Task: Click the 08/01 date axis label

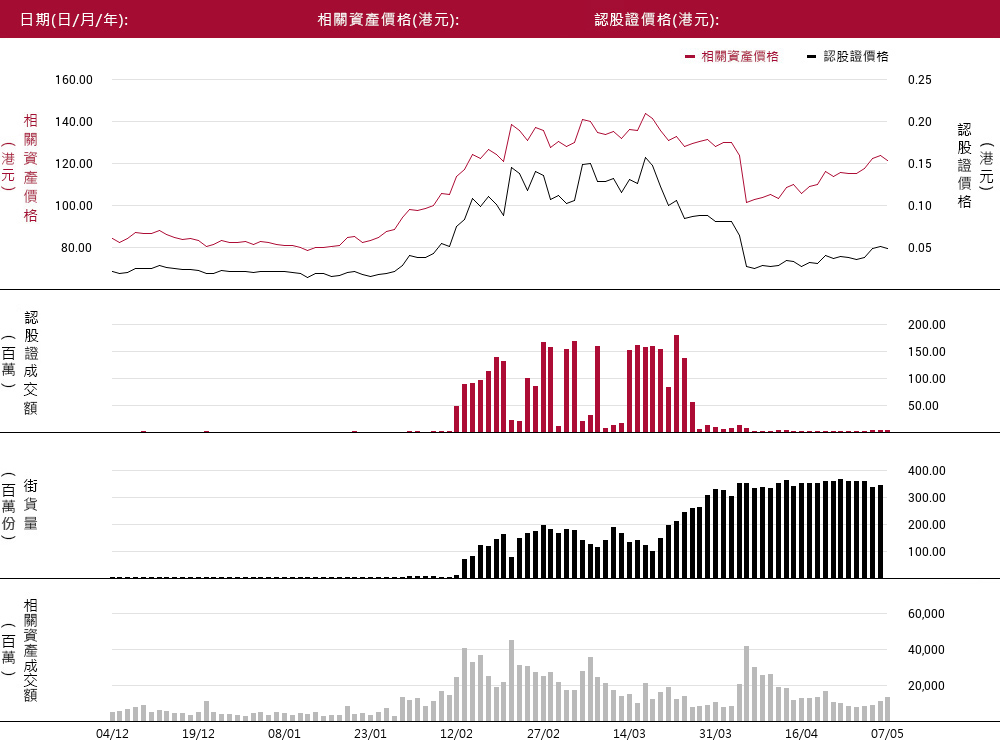Action: (284, 734)
